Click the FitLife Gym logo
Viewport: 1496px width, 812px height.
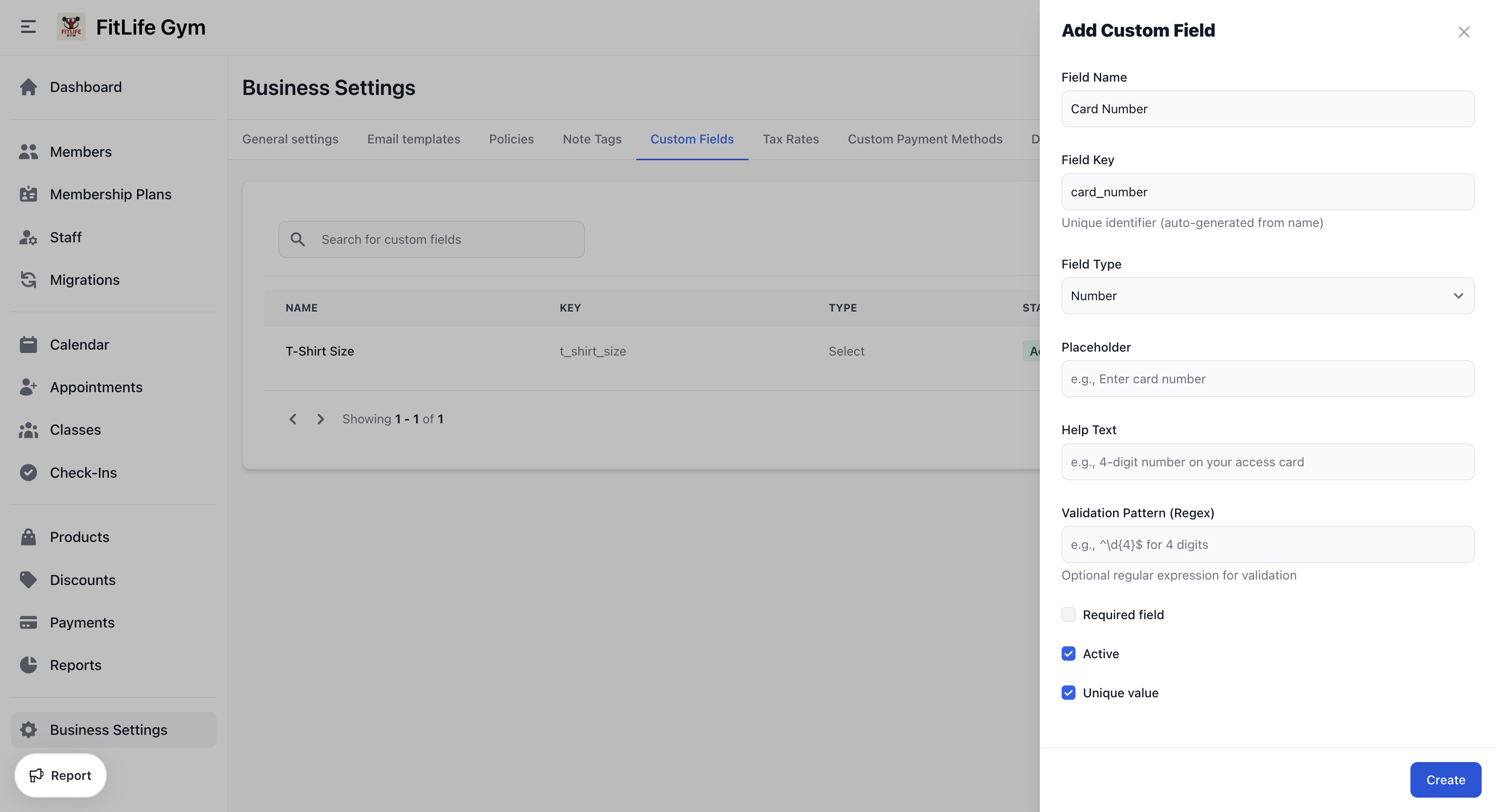click(71, 27)
